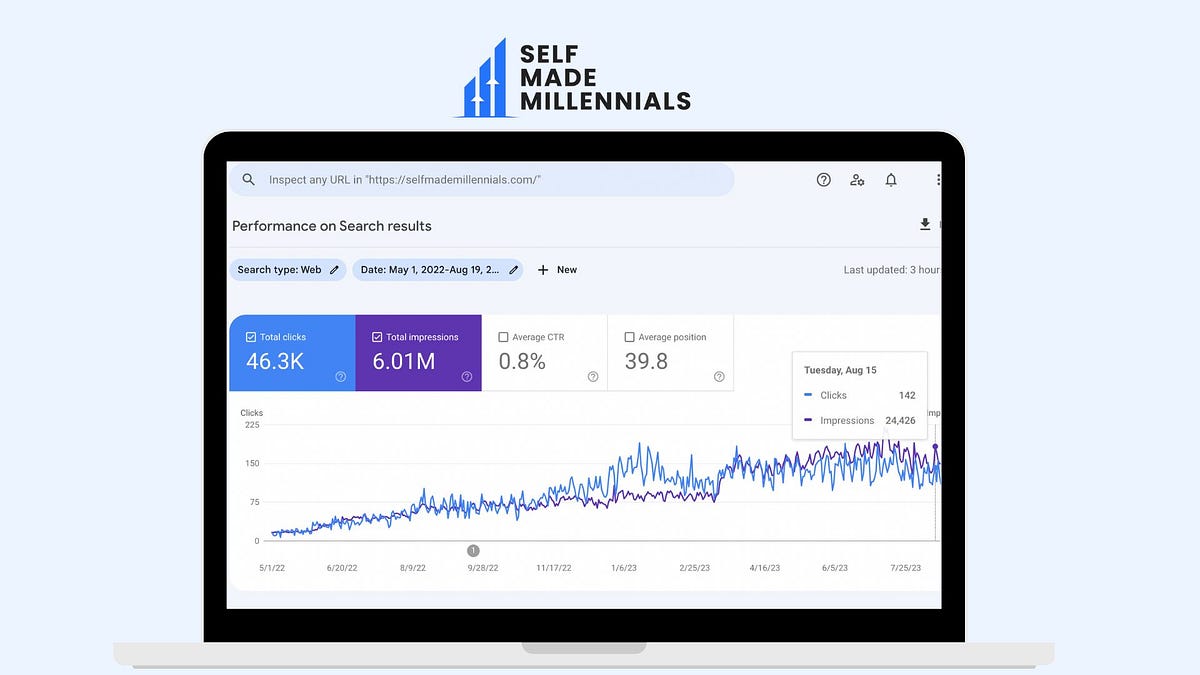Viewport: 1200px width, 675px height.
Task: Click the 6.01M total impressions value
Action: coord(404,362)
